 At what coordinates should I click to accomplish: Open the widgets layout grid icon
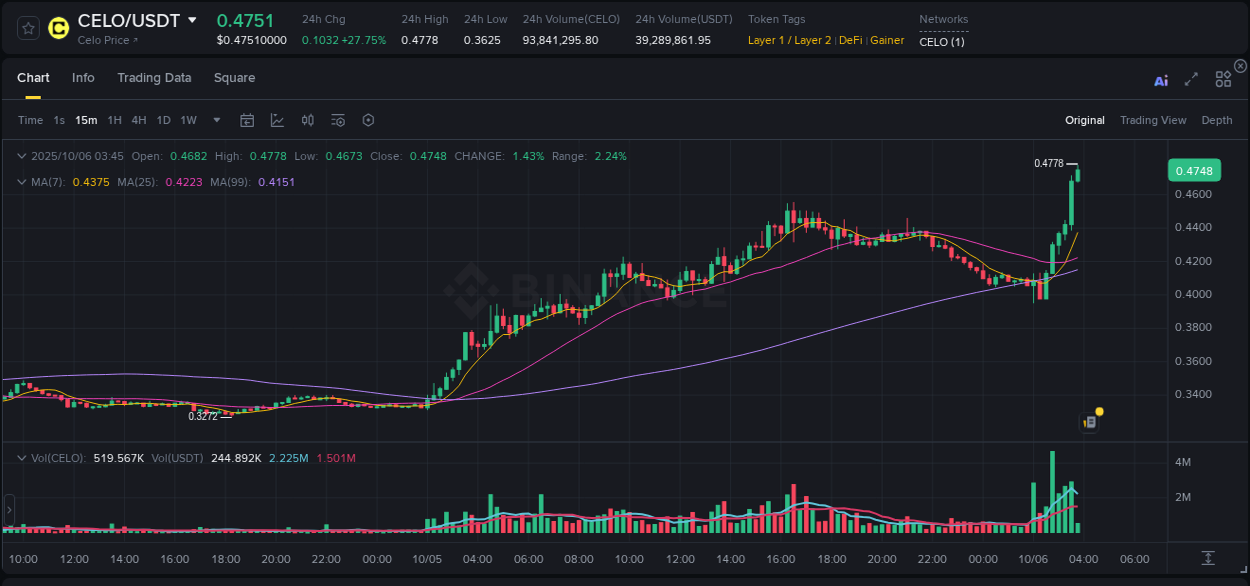pyautogui.click(x=1223, y=79)
